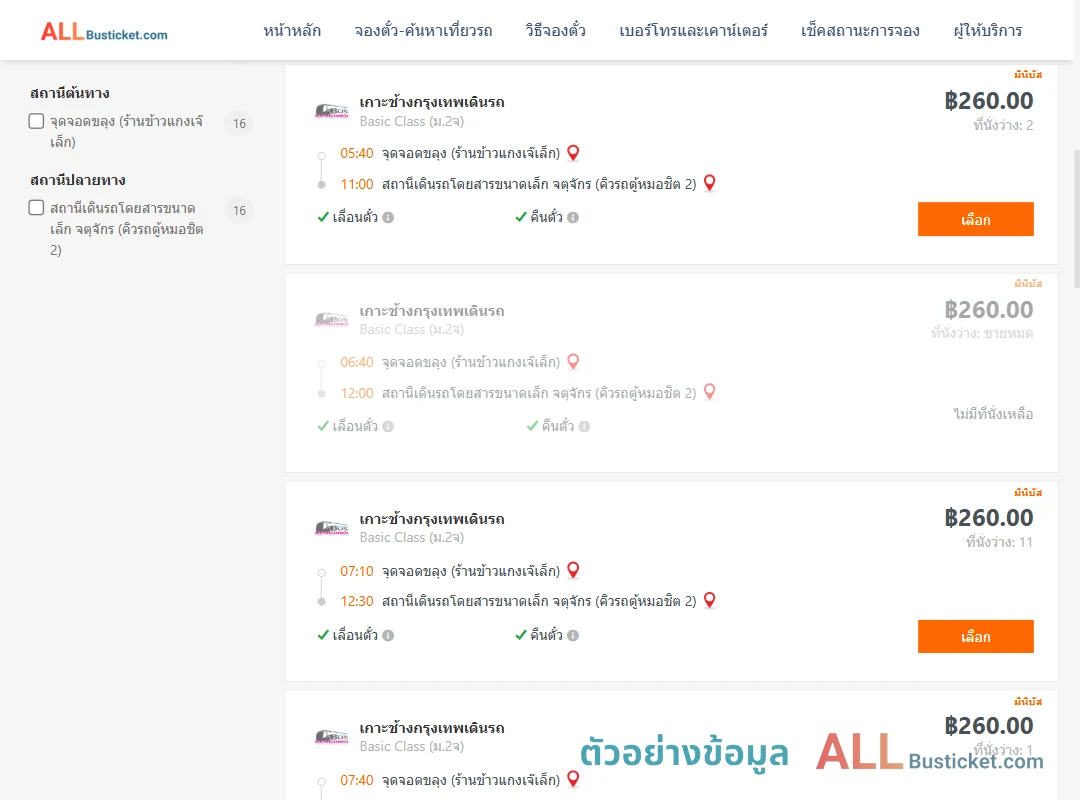Screen dimensions: 1080x800
Task: Click count badge 16 beside origin station
Action: [239, 123]
